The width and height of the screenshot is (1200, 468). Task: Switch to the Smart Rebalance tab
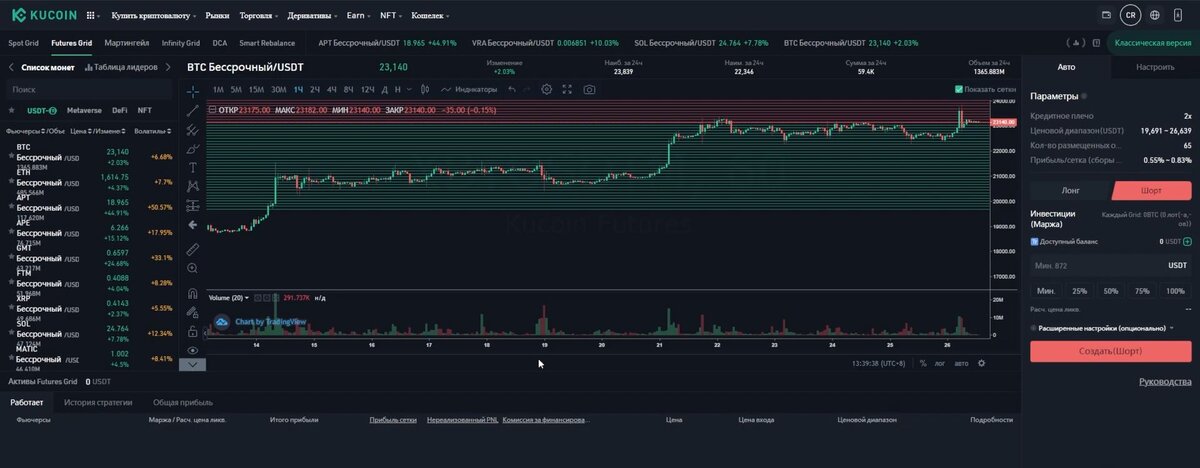[267, 43]
